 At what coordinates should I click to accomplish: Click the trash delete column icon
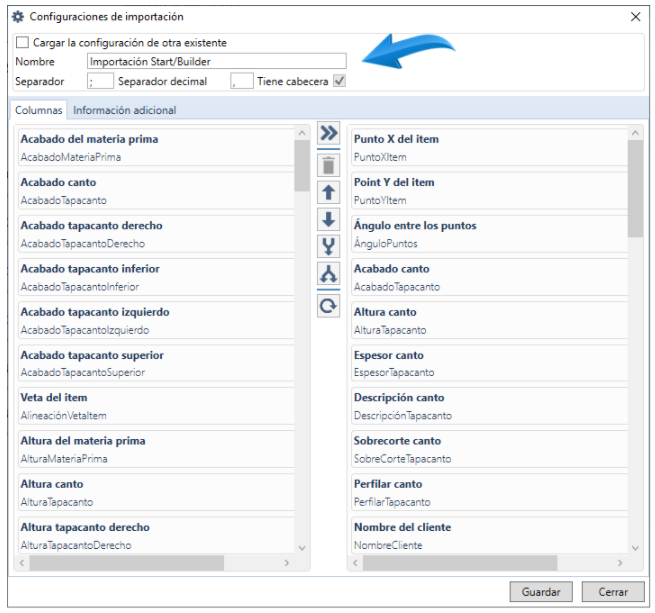pyautogui.click(x=328, y=165)
